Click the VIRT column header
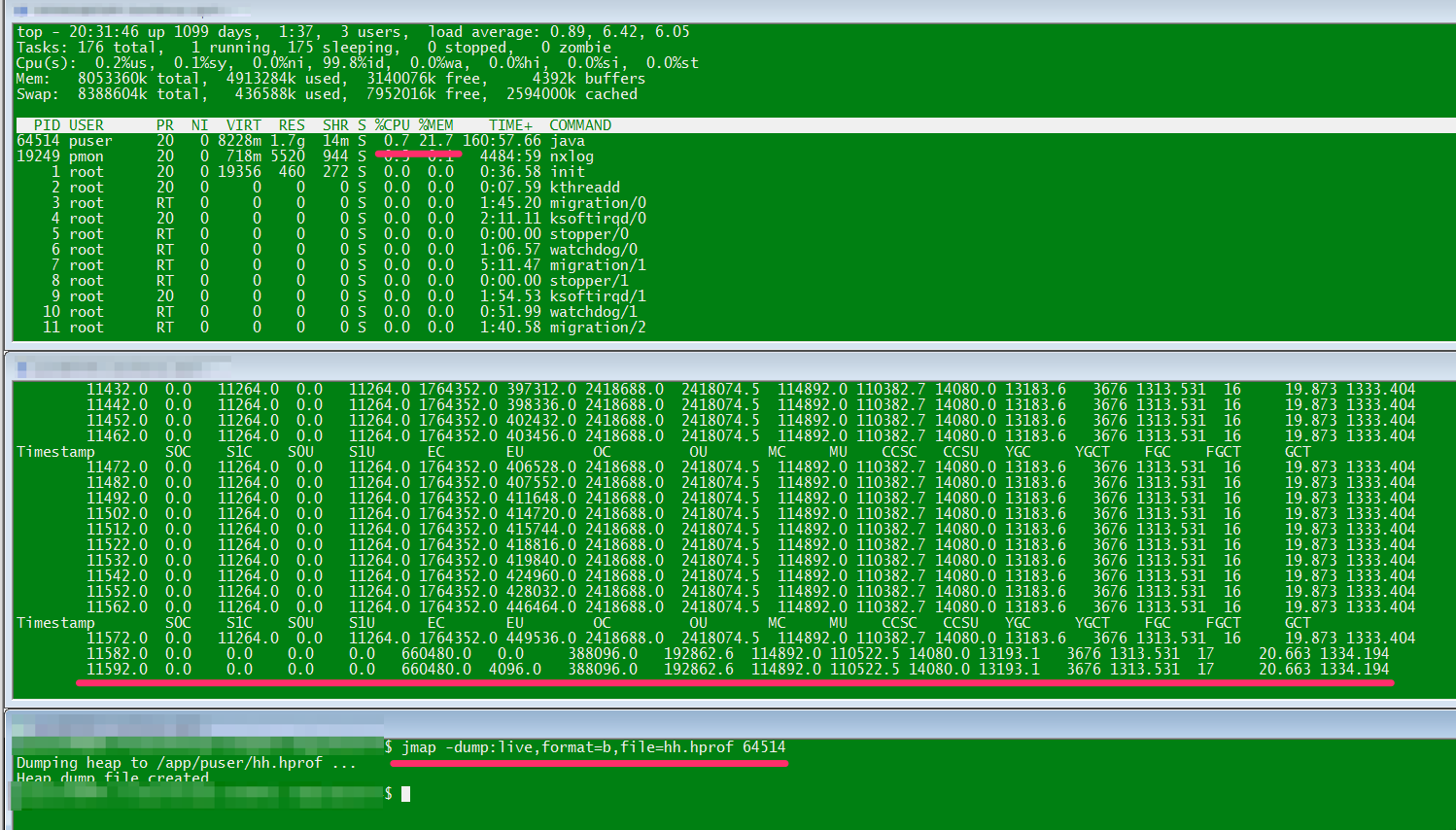The width and height of the screenshot is (1456, 830). tap(244, 125)
